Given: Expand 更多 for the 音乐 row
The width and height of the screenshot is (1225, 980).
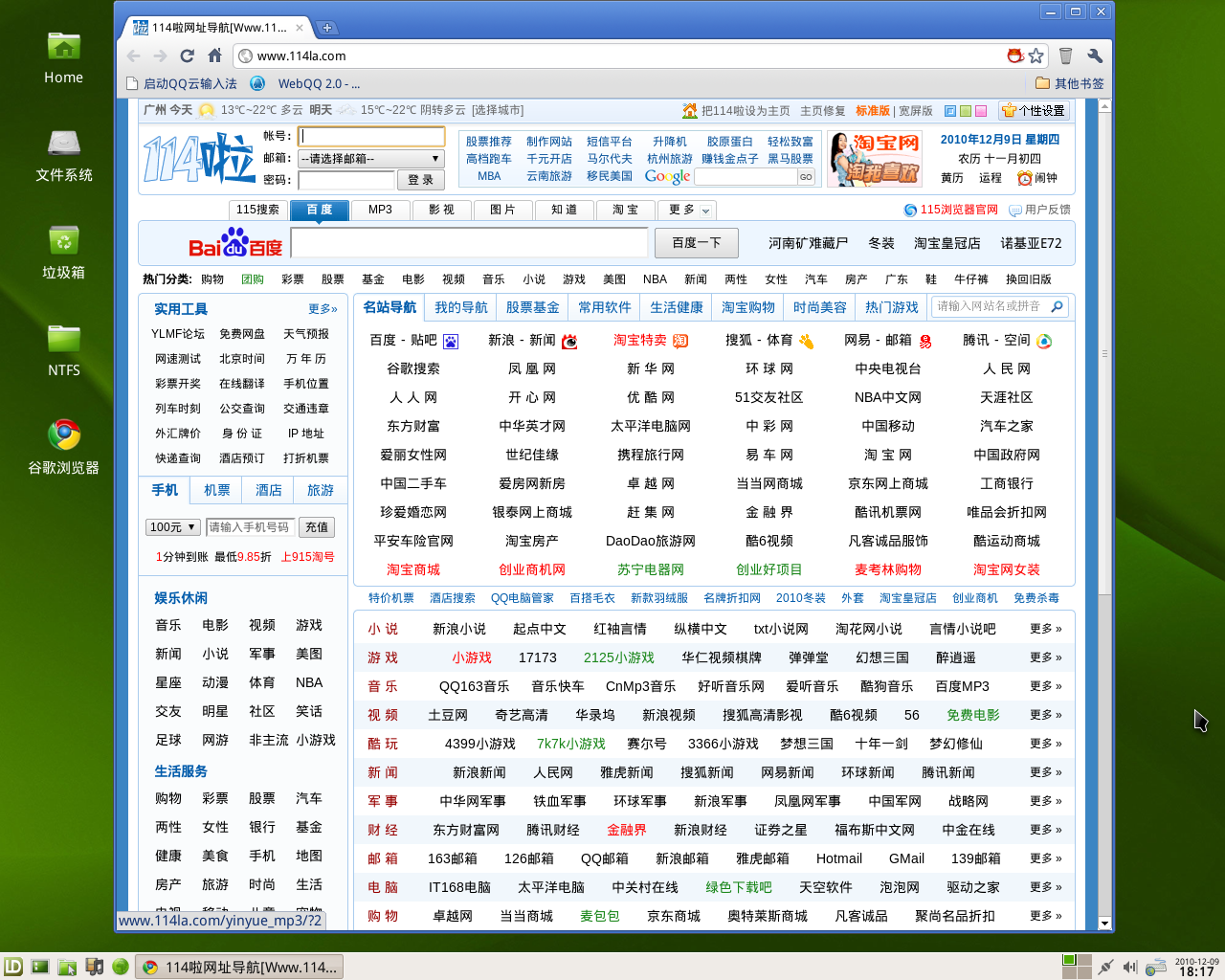Looking at the screenshot, I should coord(1046,686).
